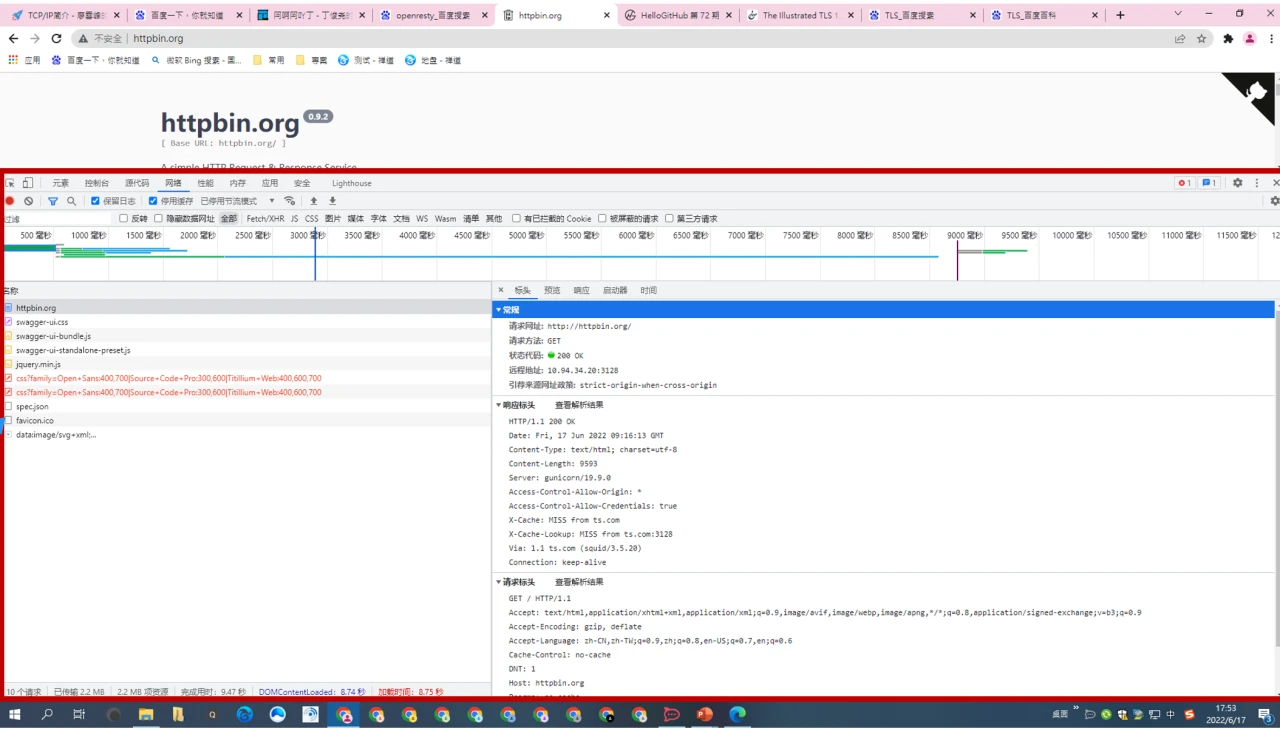Collapse the 响应标头 section
Screen dimensions: 1280x729
499,405
